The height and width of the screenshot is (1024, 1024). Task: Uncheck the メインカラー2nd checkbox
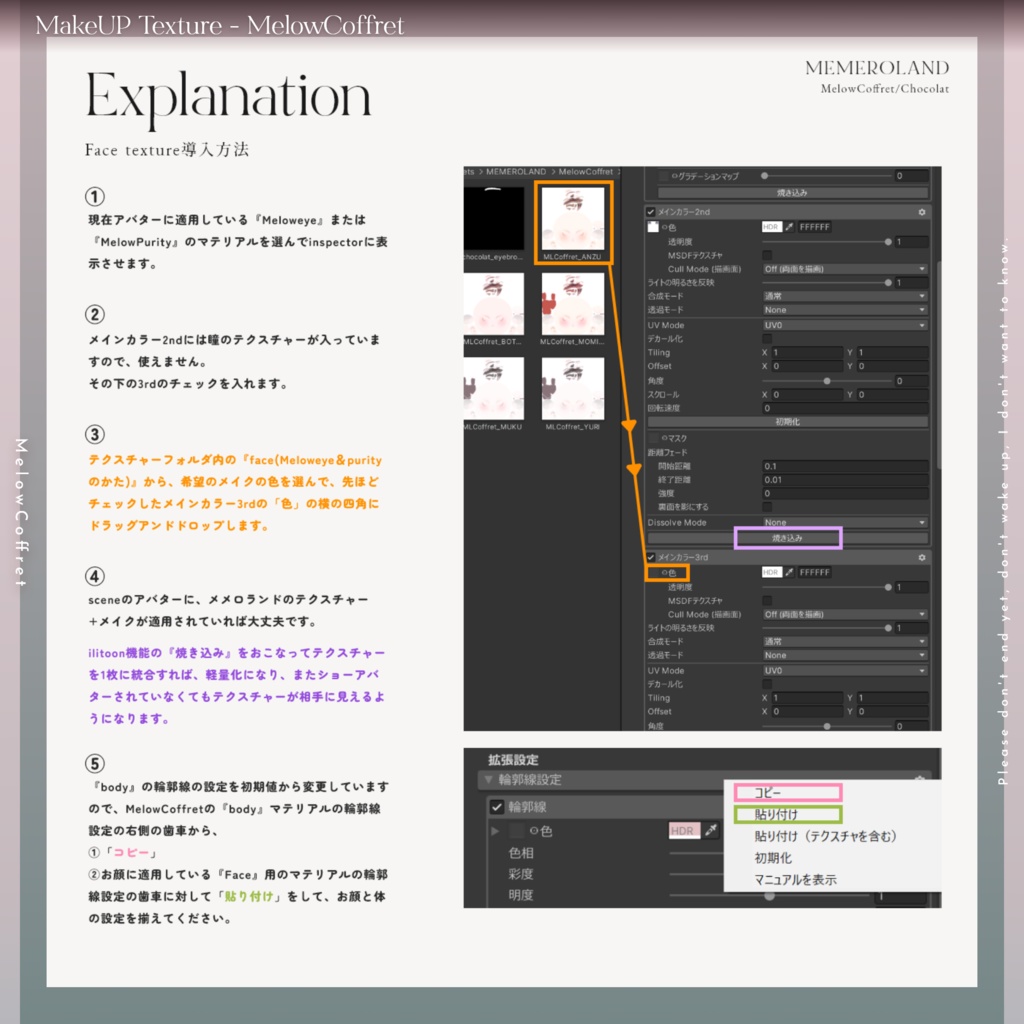651,212
